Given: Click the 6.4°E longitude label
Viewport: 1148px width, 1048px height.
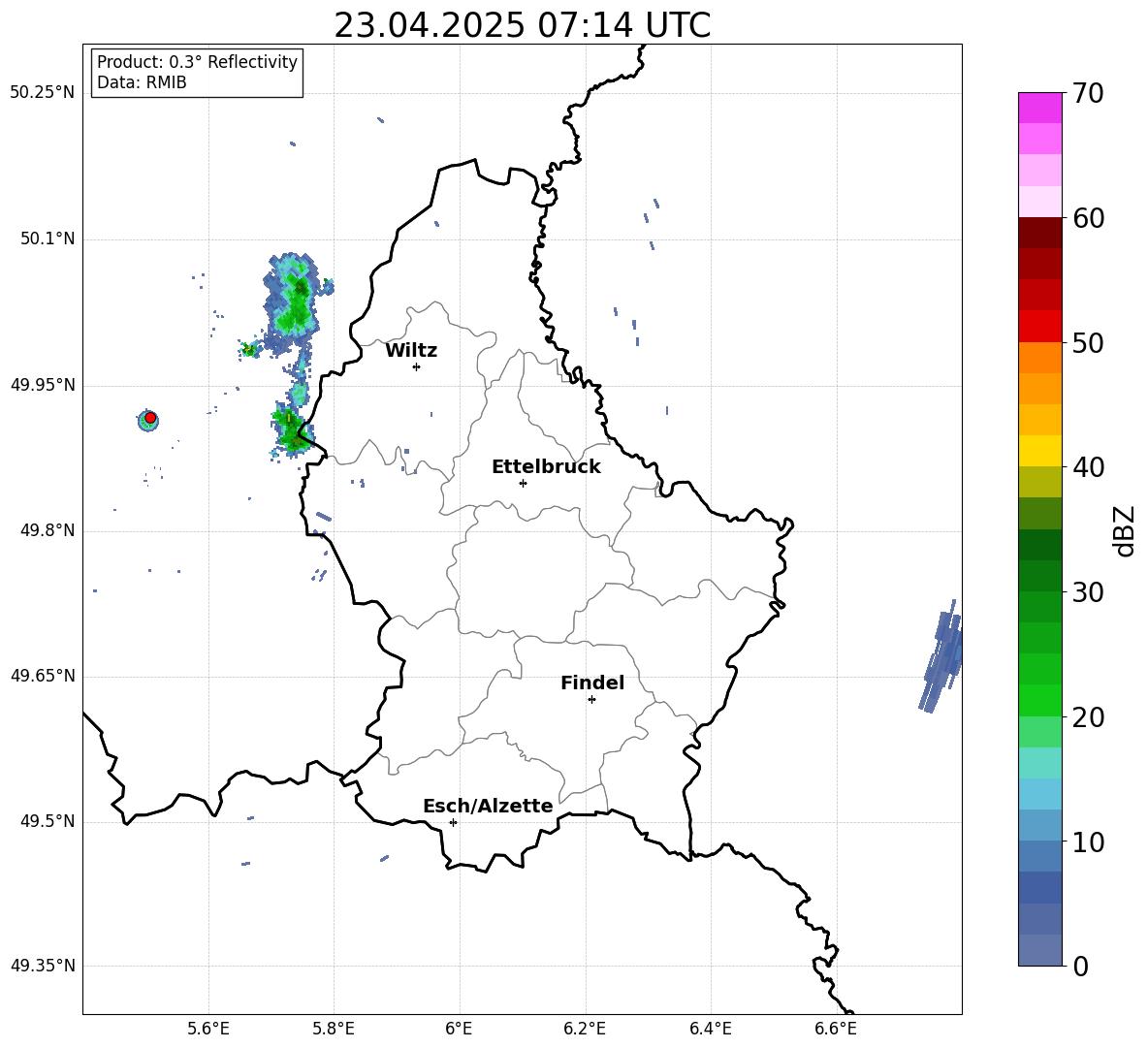Looking at the screenshot, I should click(x=711, y=1029).
